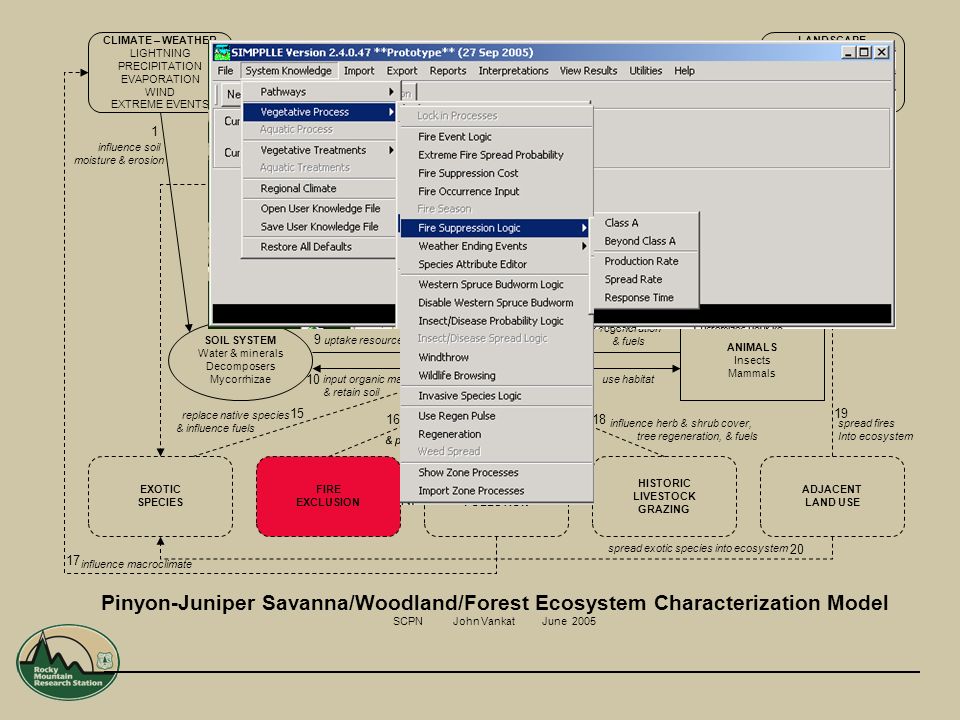960x720 pixels.
Task: Toggle Use Regen Pulse
Action: pos(495,416)
